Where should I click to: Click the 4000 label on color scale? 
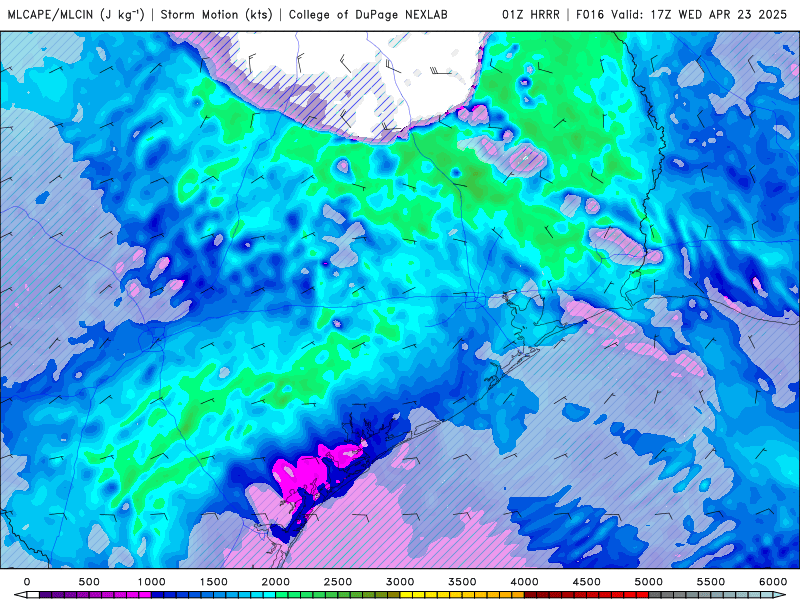524,582
